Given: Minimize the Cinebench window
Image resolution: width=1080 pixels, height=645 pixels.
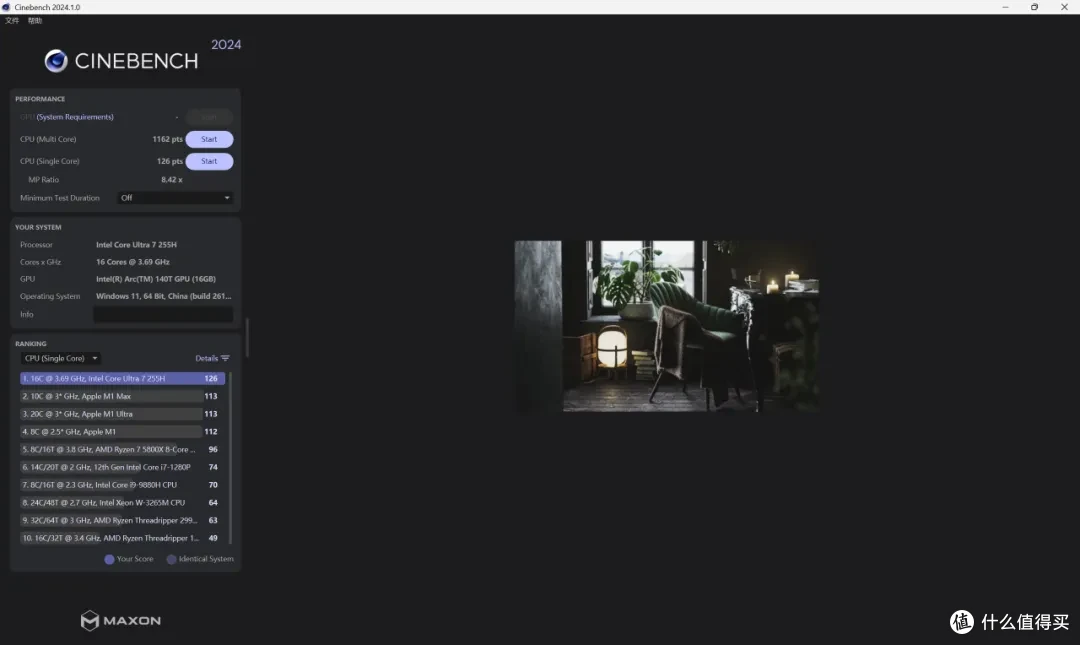Looking at the screenshot, I should [x=1006, y=7].
